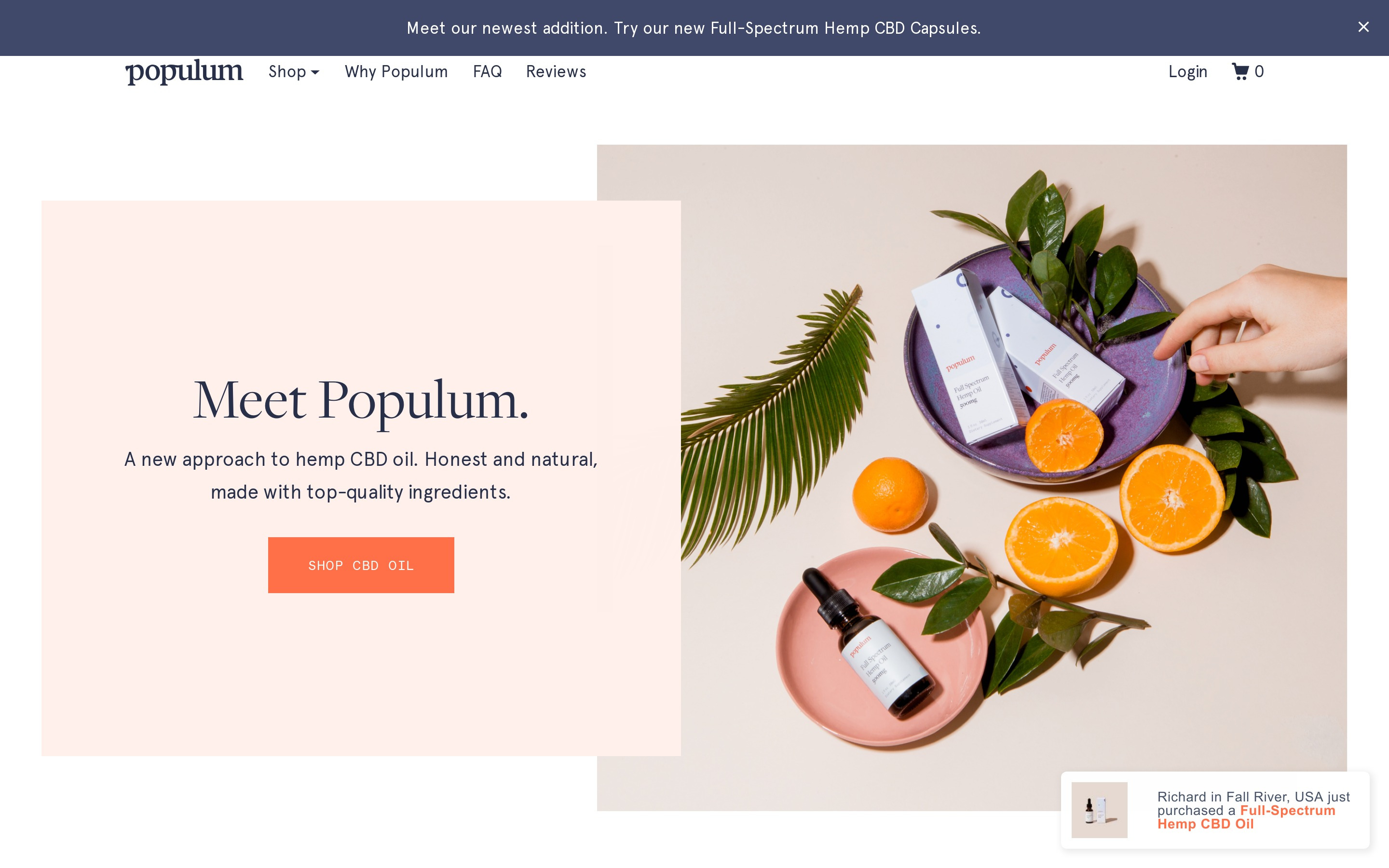Click the Meet Populum heading

[x=360, y=400]
